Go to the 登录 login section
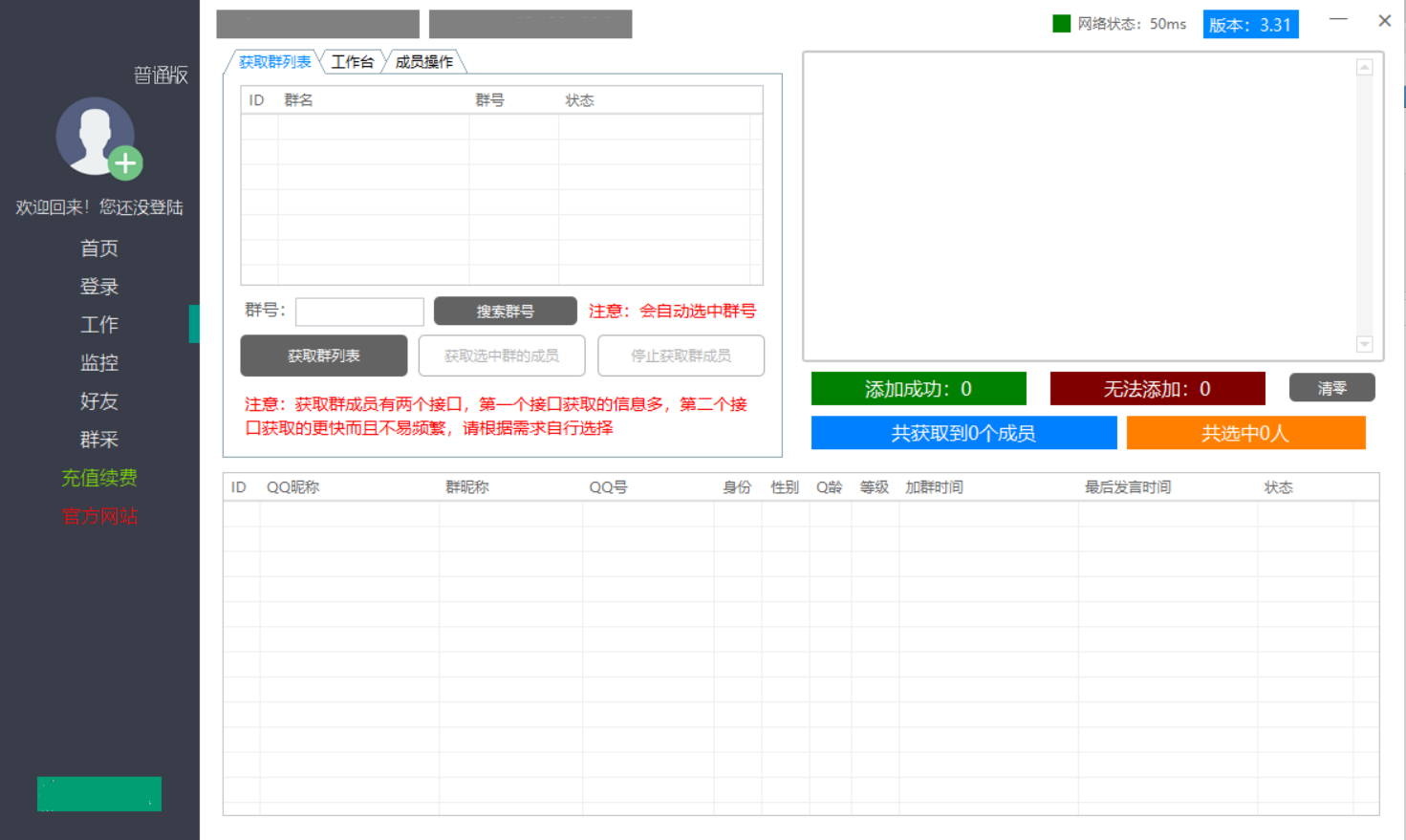 [x=99, y=287]
